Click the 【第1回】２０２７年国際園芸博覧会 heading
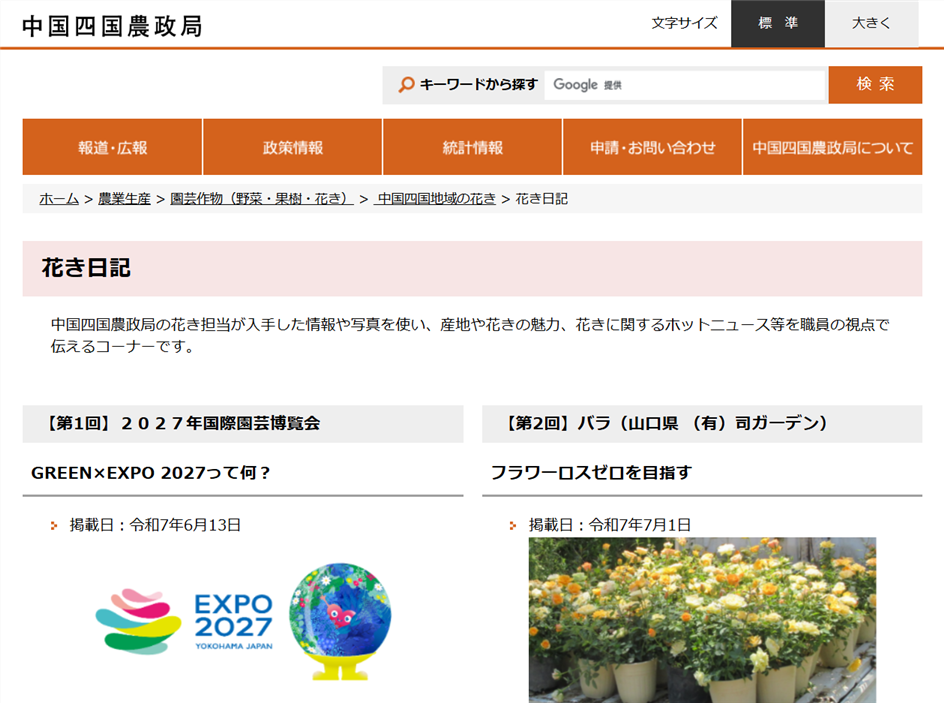This screenshot has height=703, width=944. (183, 423)
